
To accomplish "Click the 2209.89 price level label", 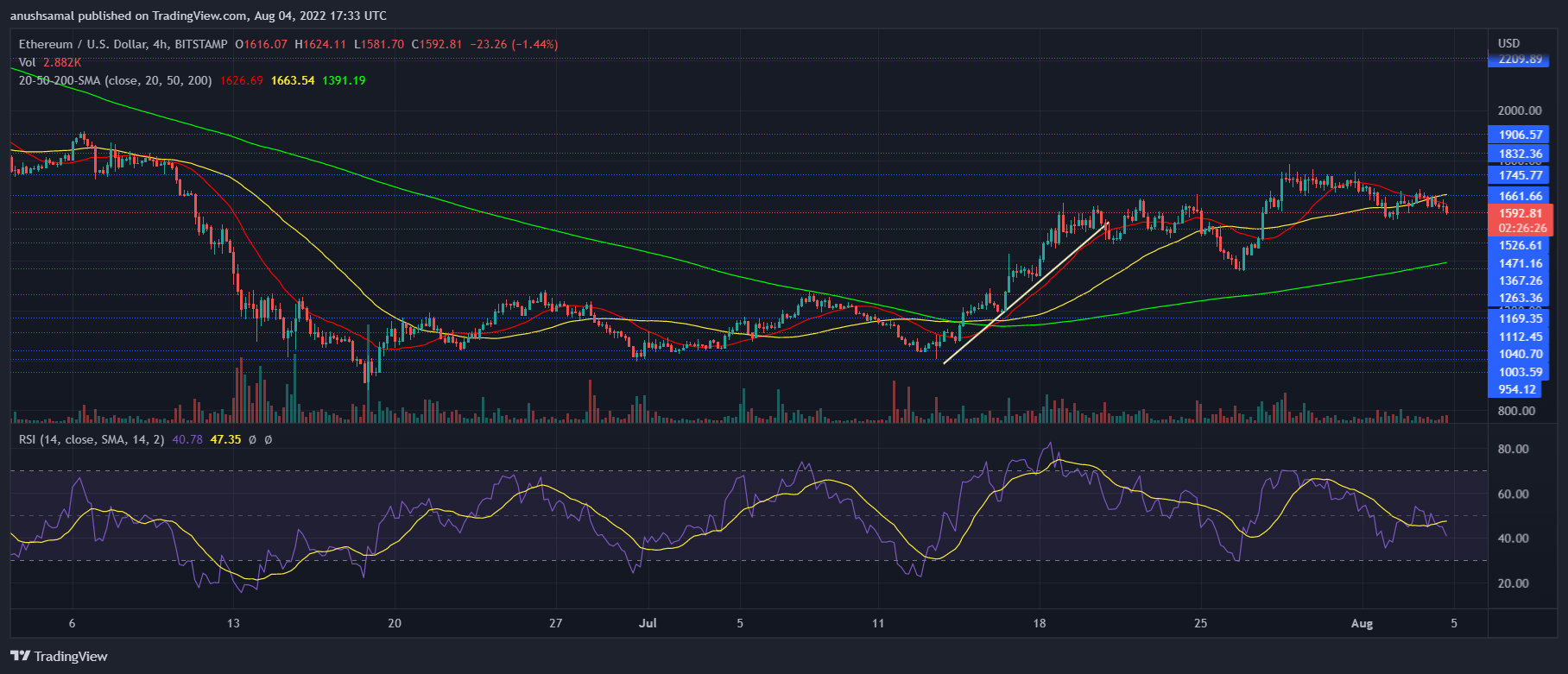I will [1518, 60].
